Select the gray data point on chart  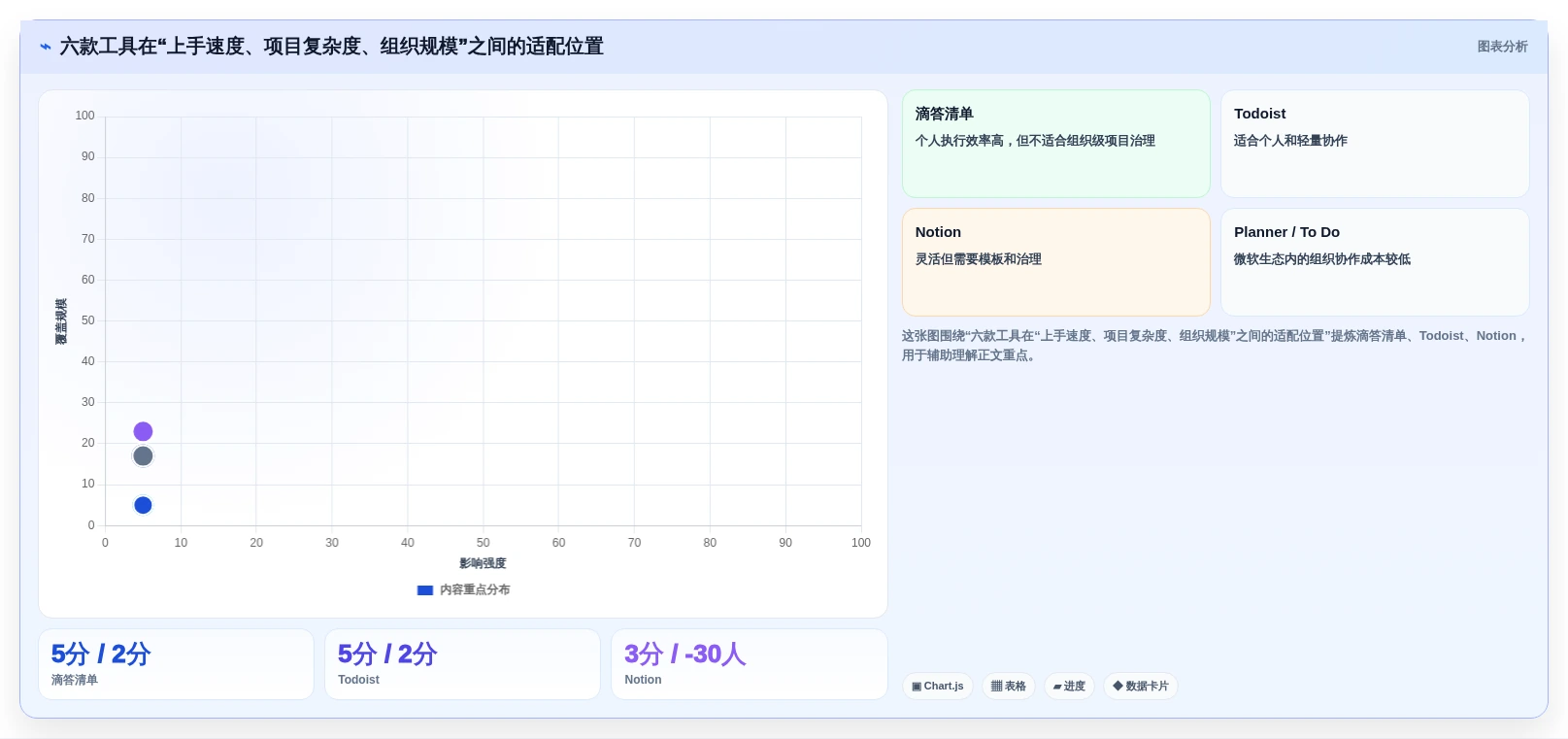(143, 456)
